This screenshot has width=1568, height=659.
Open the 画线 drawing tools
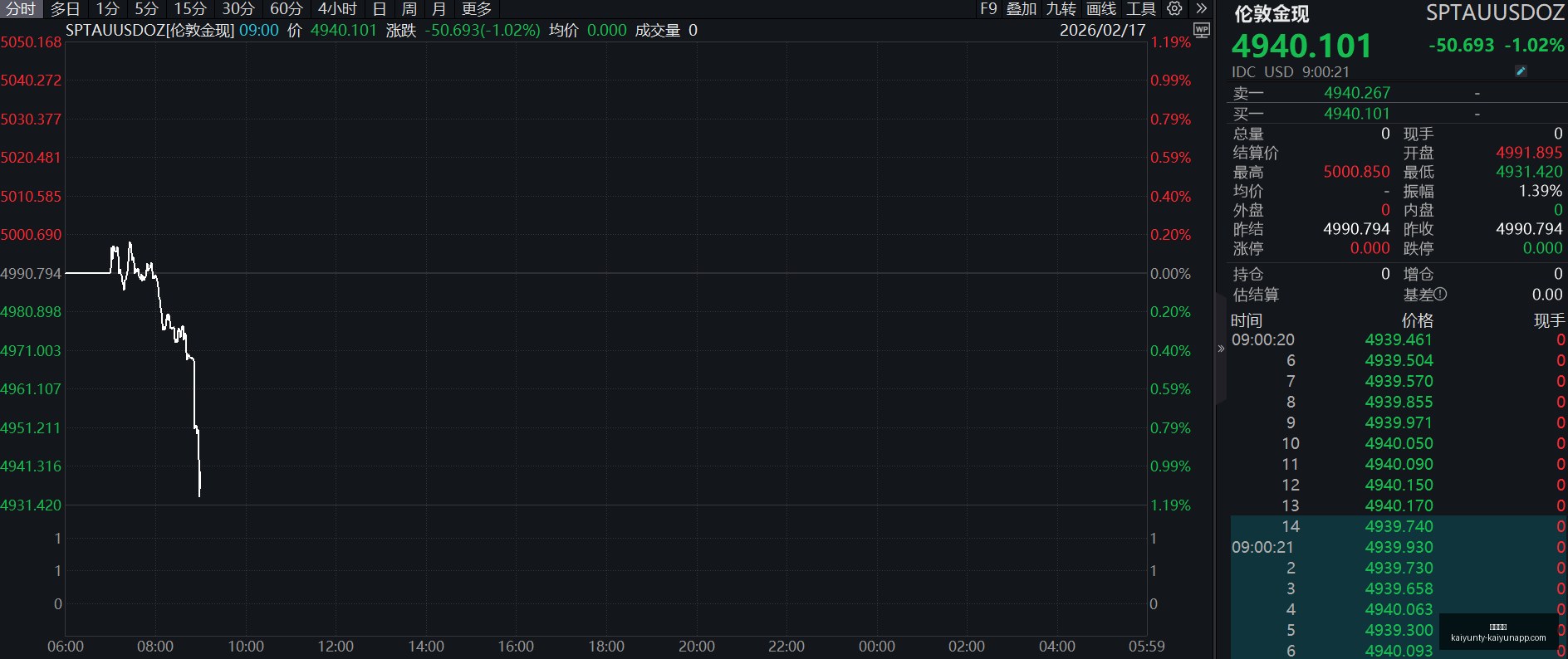click(x=1101, y=9)
